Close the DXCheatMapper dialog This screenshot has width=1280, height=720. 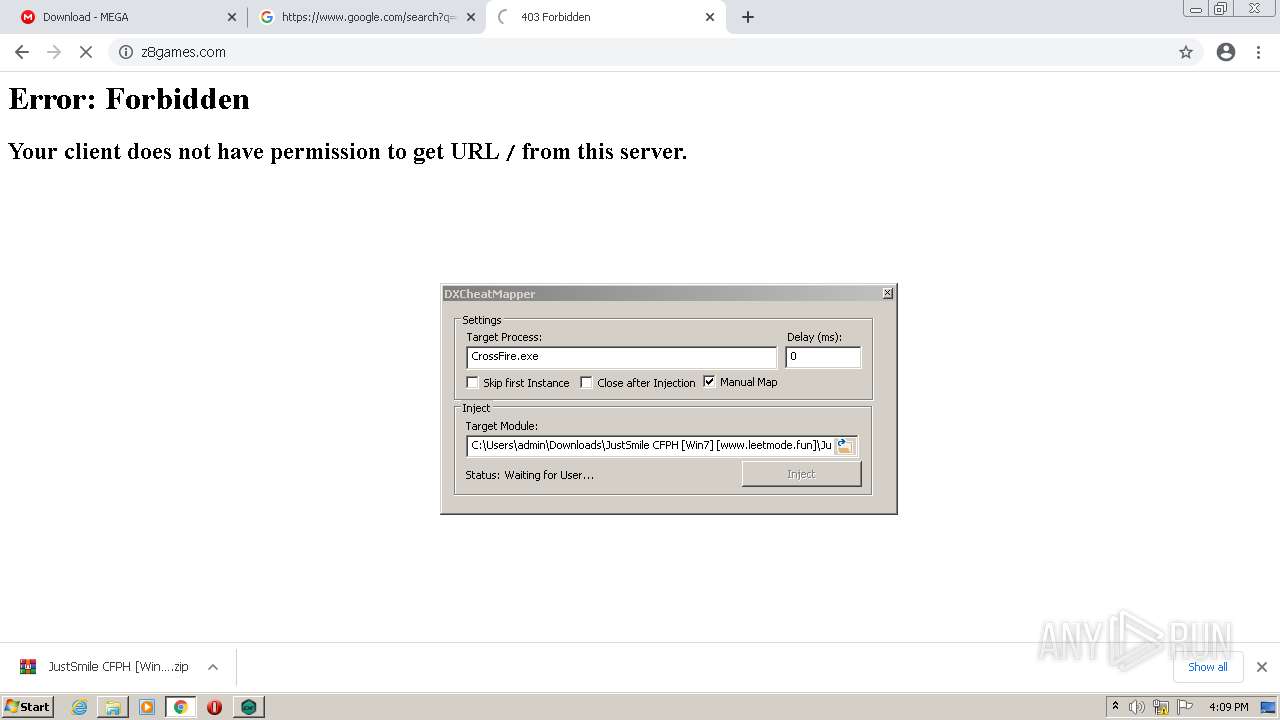(887, 293)
